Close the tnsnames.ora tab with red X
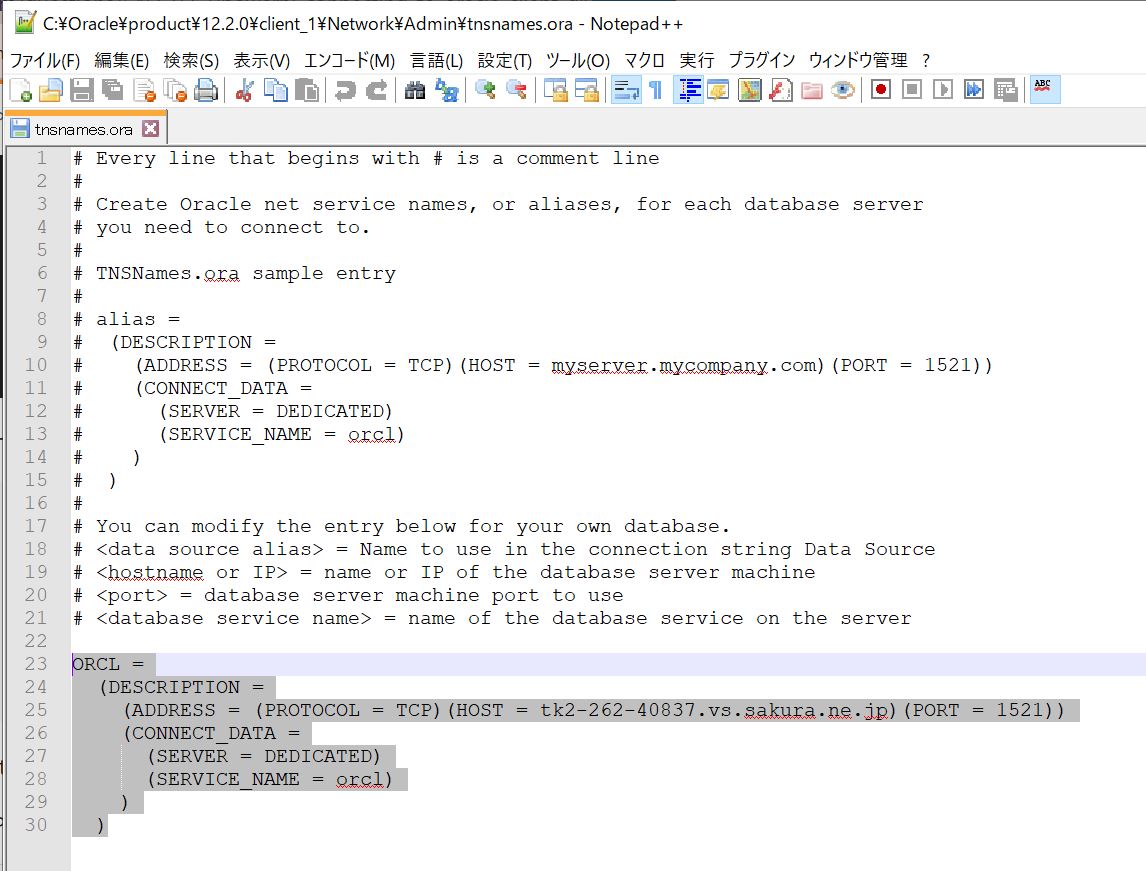The width and height of the screenshot is (1146, 871). pos(150,129)
